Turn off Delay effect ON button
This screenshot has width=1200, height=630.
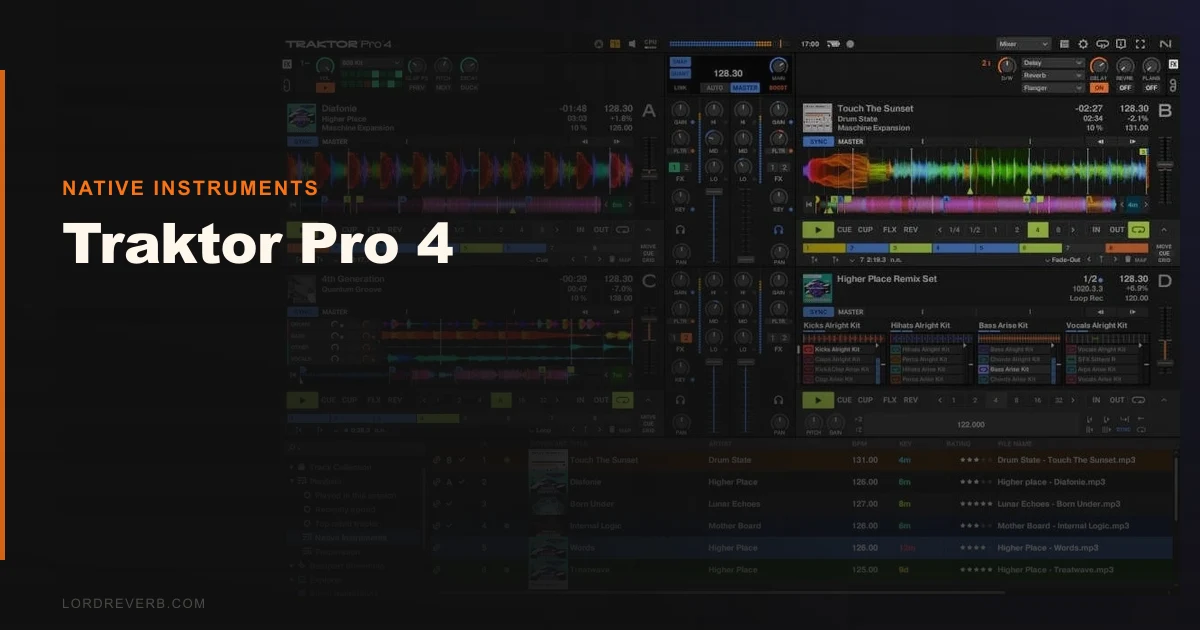(x=1100, y=88)
